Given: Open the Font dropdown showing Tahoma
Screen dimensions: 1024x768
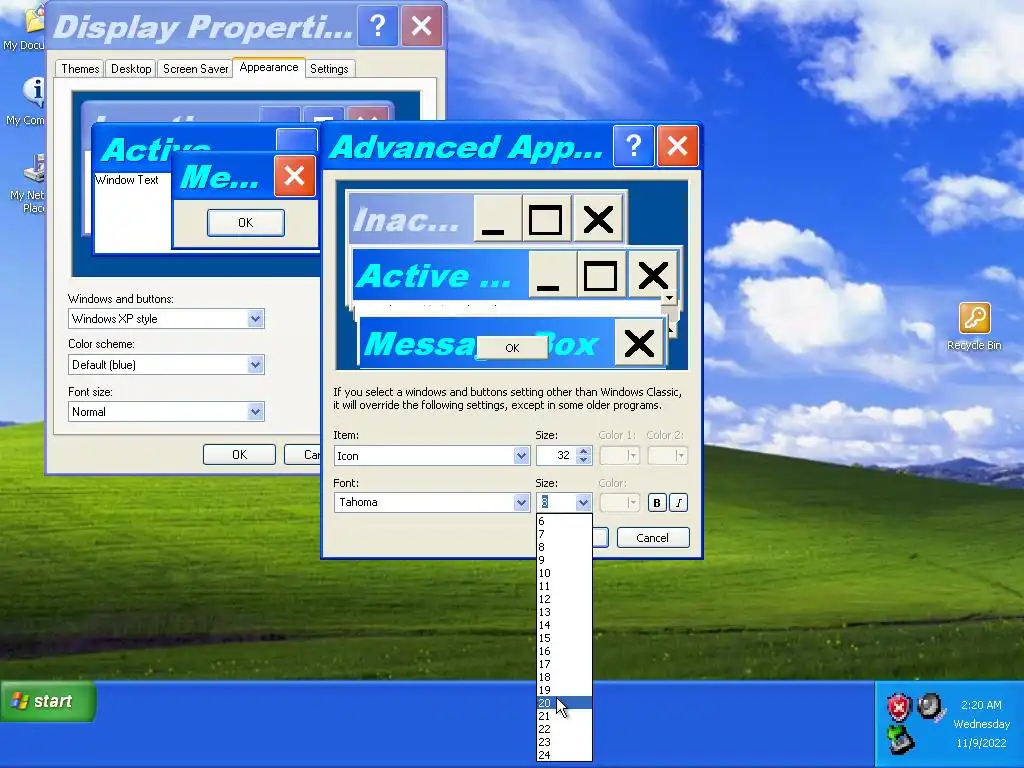Looking at the screenshot, I should tap(432, 502).
